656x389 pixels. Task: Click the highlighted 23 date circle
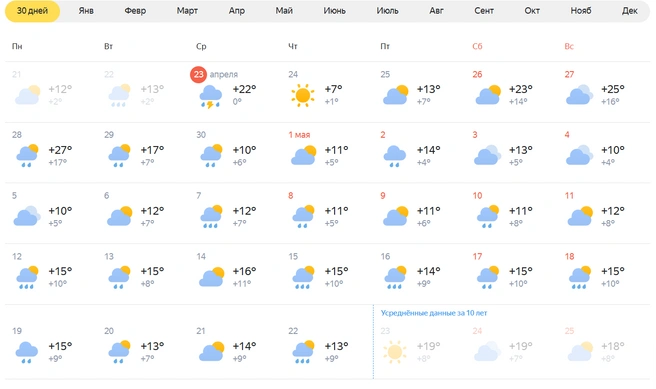[198, 74]
